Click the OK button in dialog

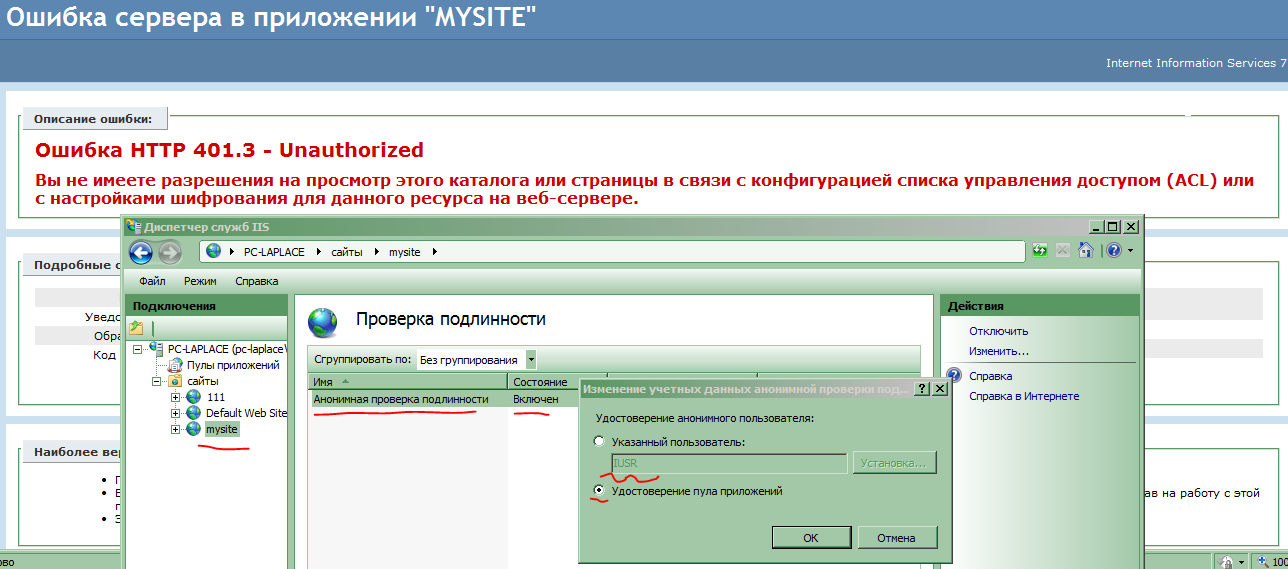click(x=811, y=537)
